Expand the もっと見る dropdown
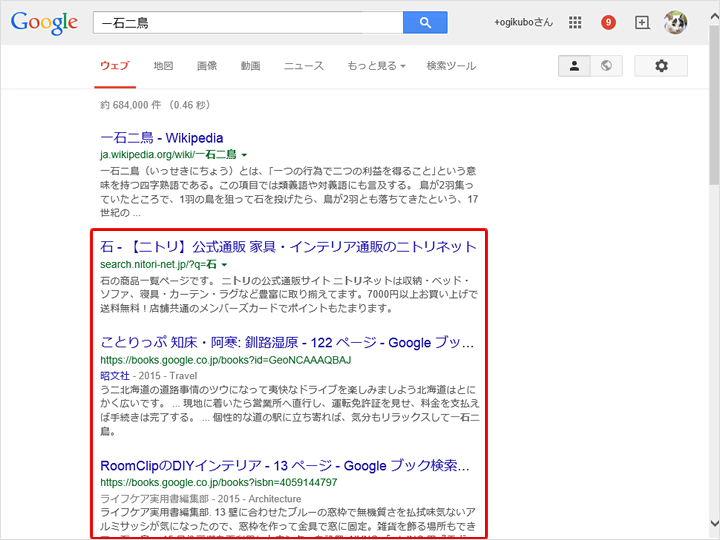This screenshot has height=540, width=720. point(376,66)
